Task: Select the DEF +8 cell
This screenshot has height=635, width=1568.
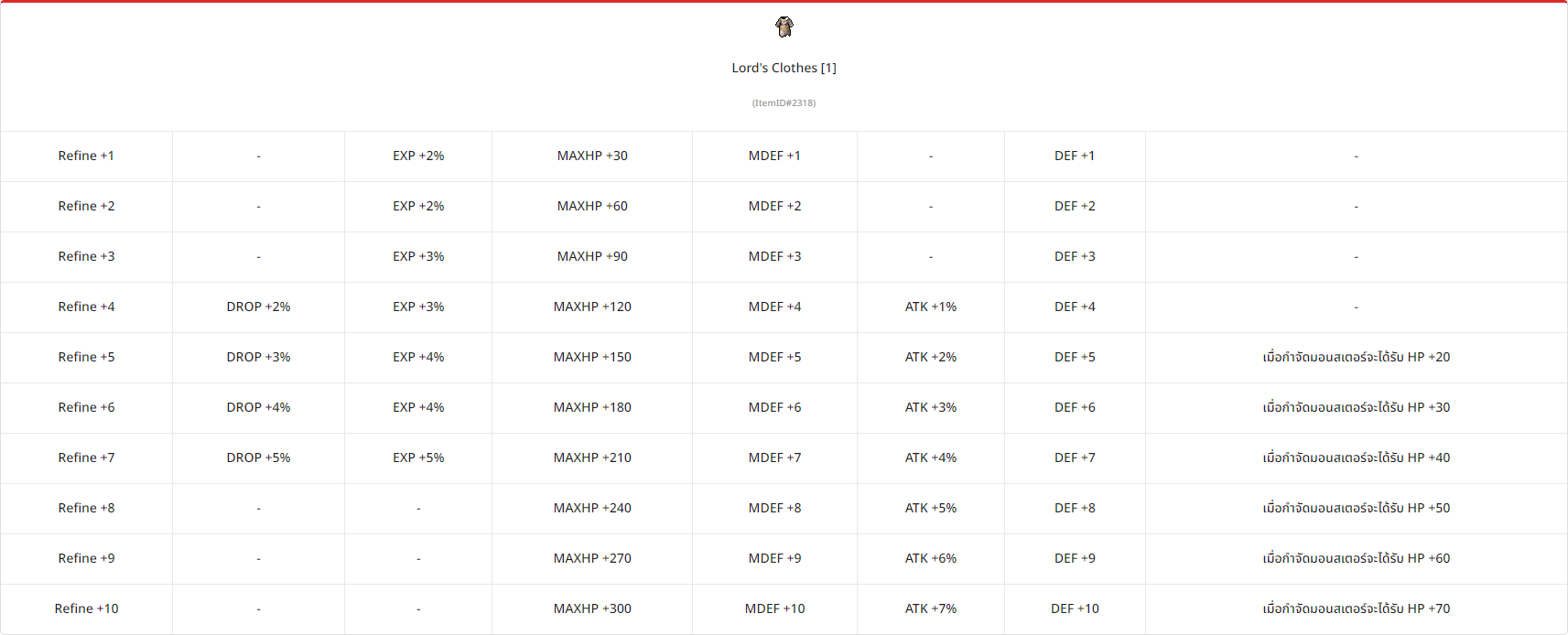Action: pos(1075,508)
